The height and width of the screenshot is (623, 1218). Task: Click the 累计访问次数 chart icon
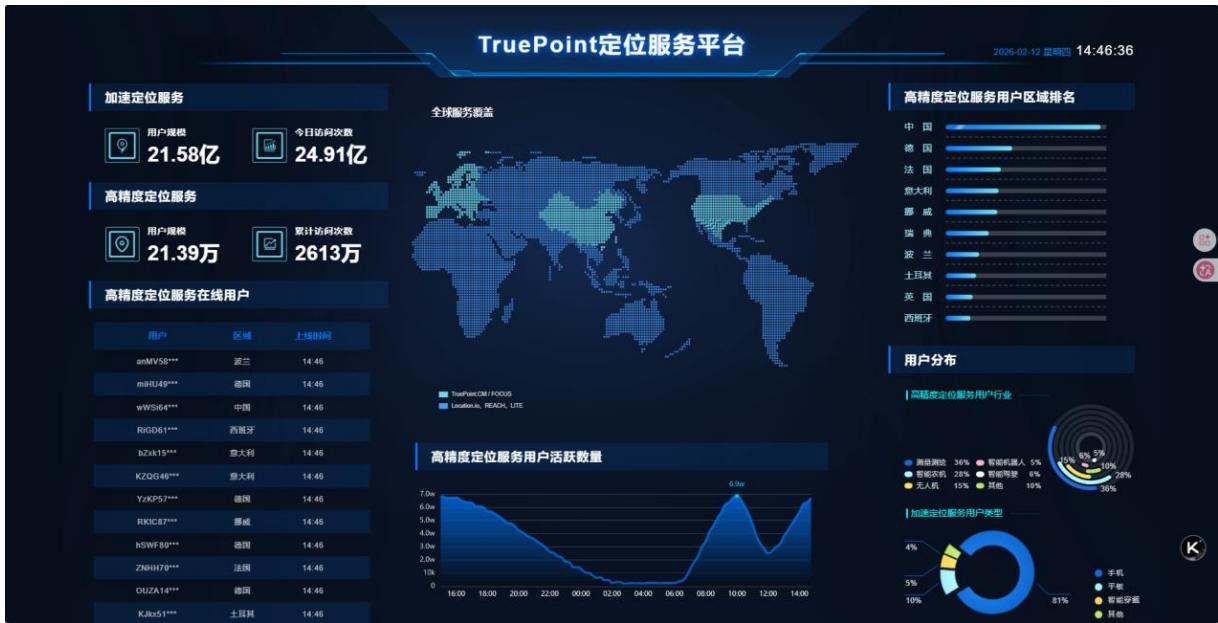coord(267,244)
